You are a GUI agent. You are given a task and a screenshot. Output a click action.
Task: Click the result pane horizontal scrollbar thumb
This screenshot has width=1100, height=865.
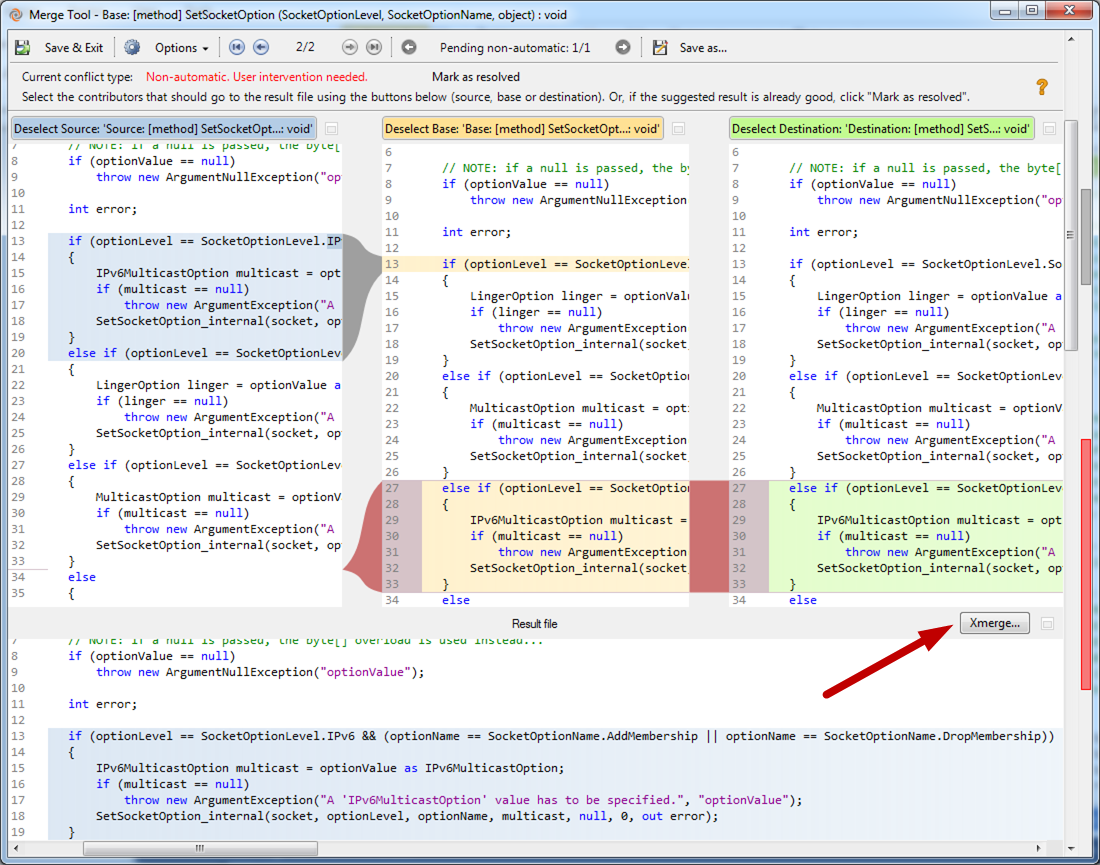coord(200,848)
